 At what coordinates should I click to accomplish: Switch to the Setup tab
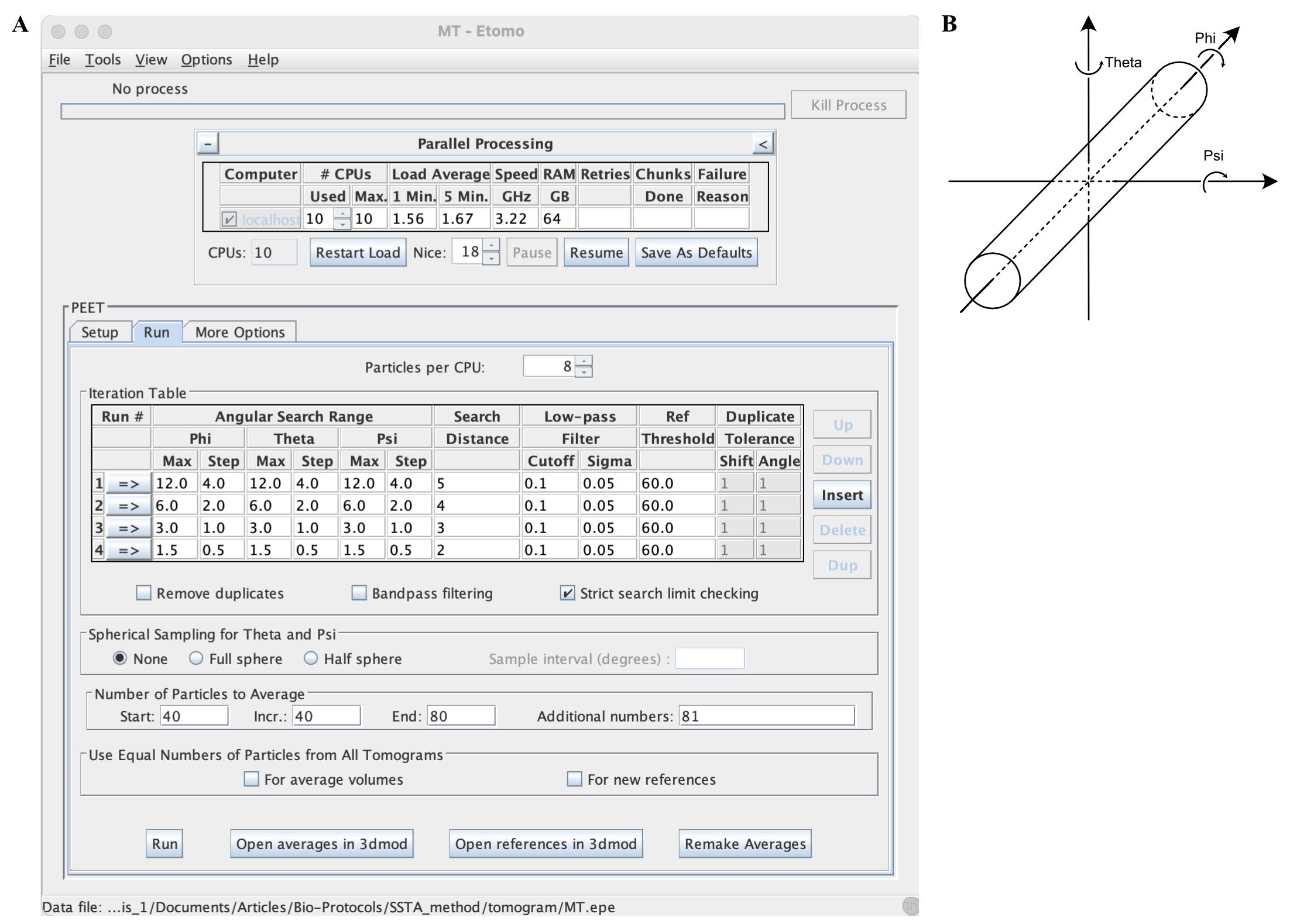pos(100,332)
